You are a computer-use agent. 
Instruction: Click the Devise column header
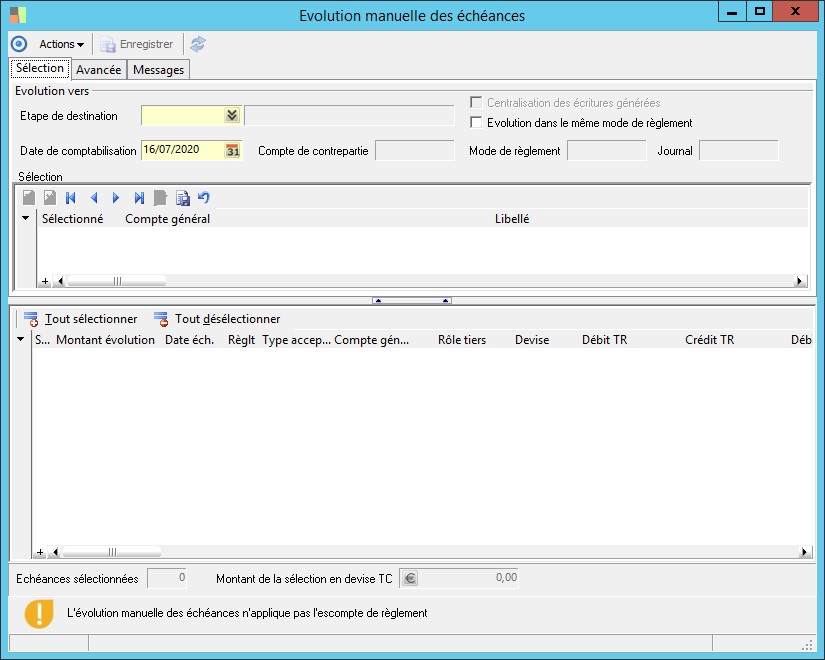532,340
